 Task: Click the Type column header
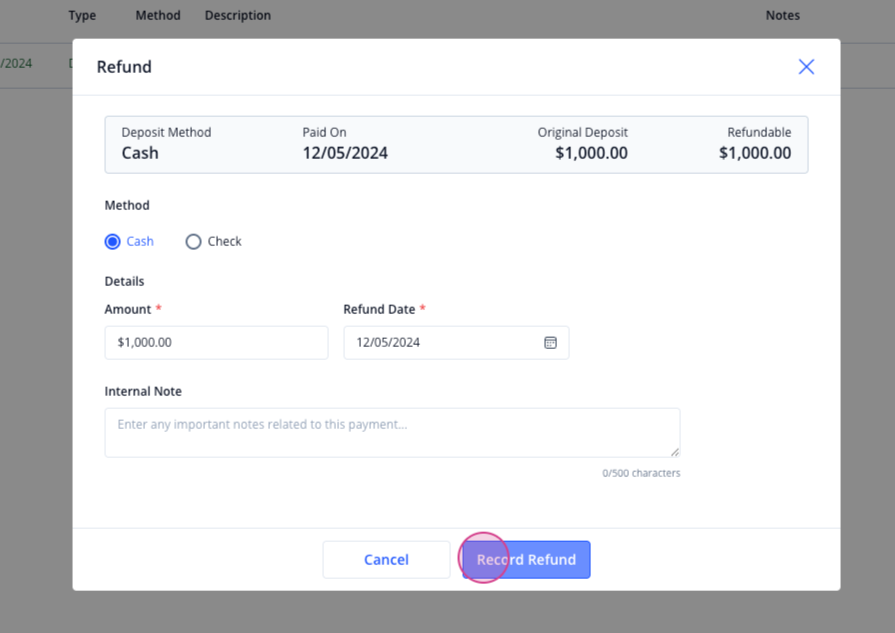coord(82,15)
